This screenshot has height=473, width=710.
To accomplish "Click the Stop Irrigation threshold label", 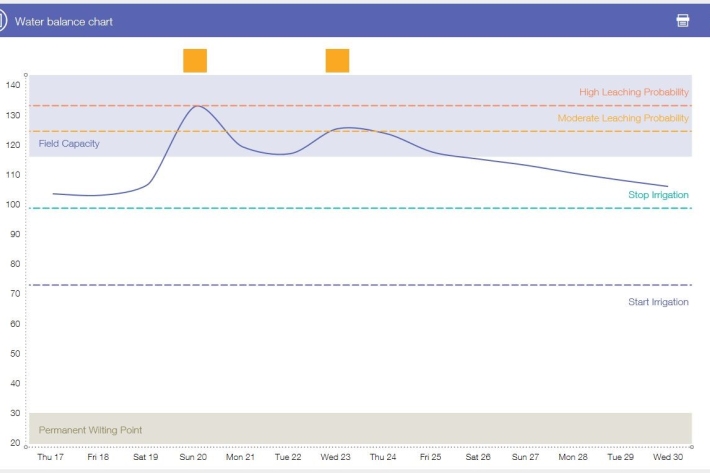I will [x=658, y=195].
